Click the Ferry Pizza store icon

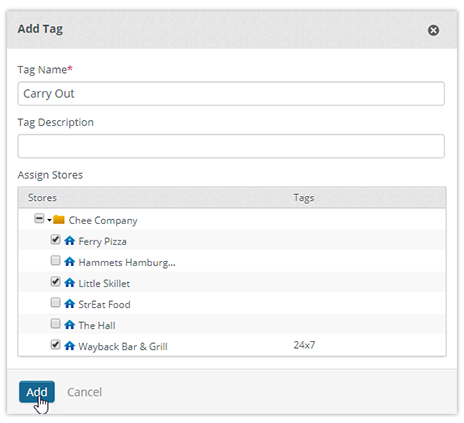tap(69, 240)
